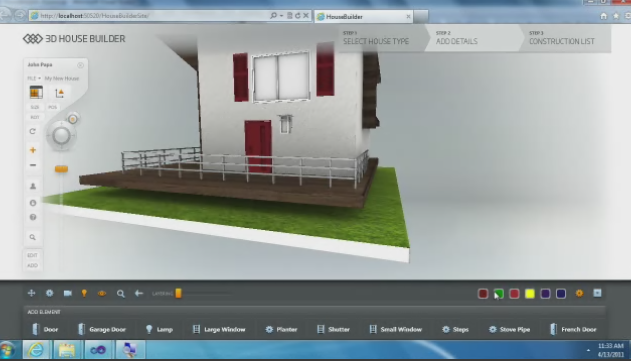Click the search magnifier icon in side panel
The height and width of the screenshot is (361, 631).
(x=33, y=237)
